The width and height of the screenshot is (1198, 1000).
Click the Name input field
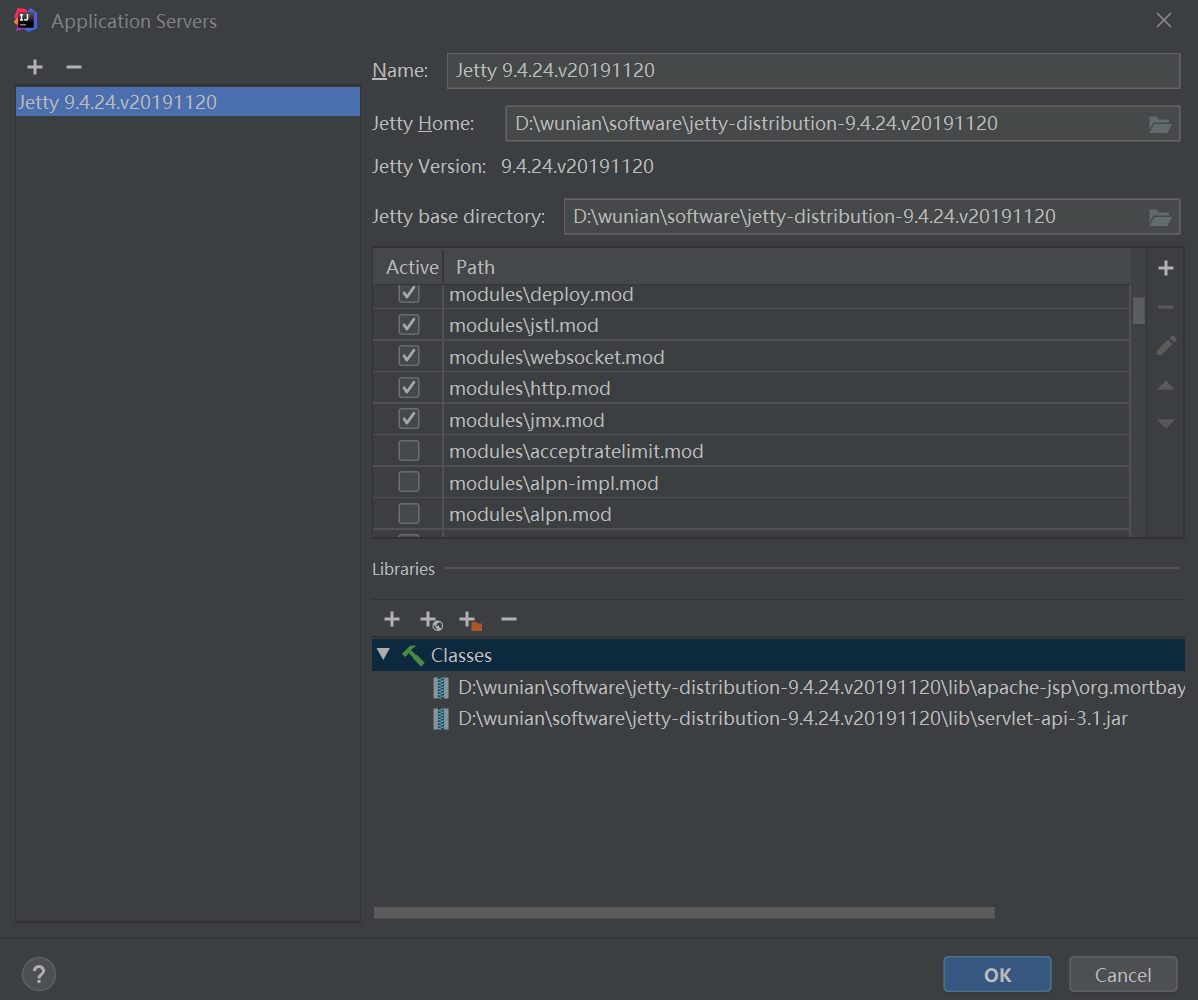(813, 70)
